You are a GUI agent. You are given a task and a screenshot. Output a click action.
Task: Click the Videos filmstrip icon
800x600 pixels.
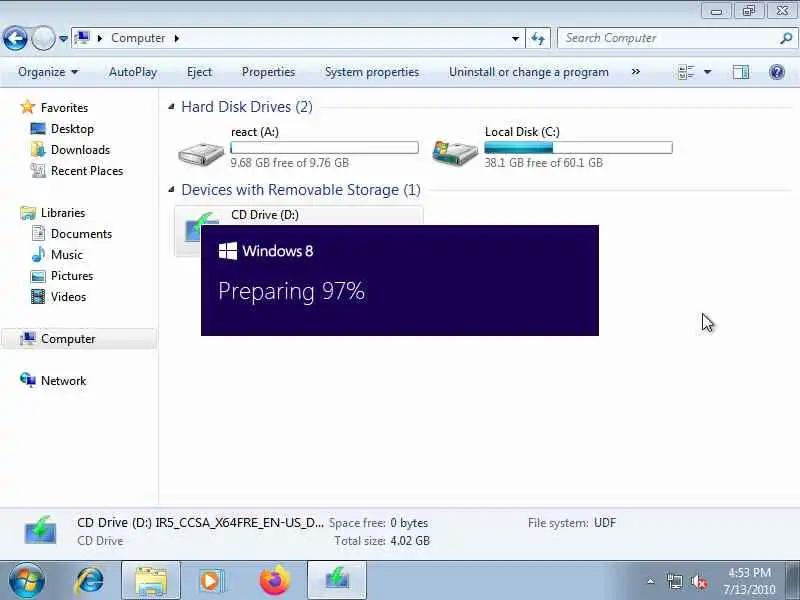click(38, 296)
